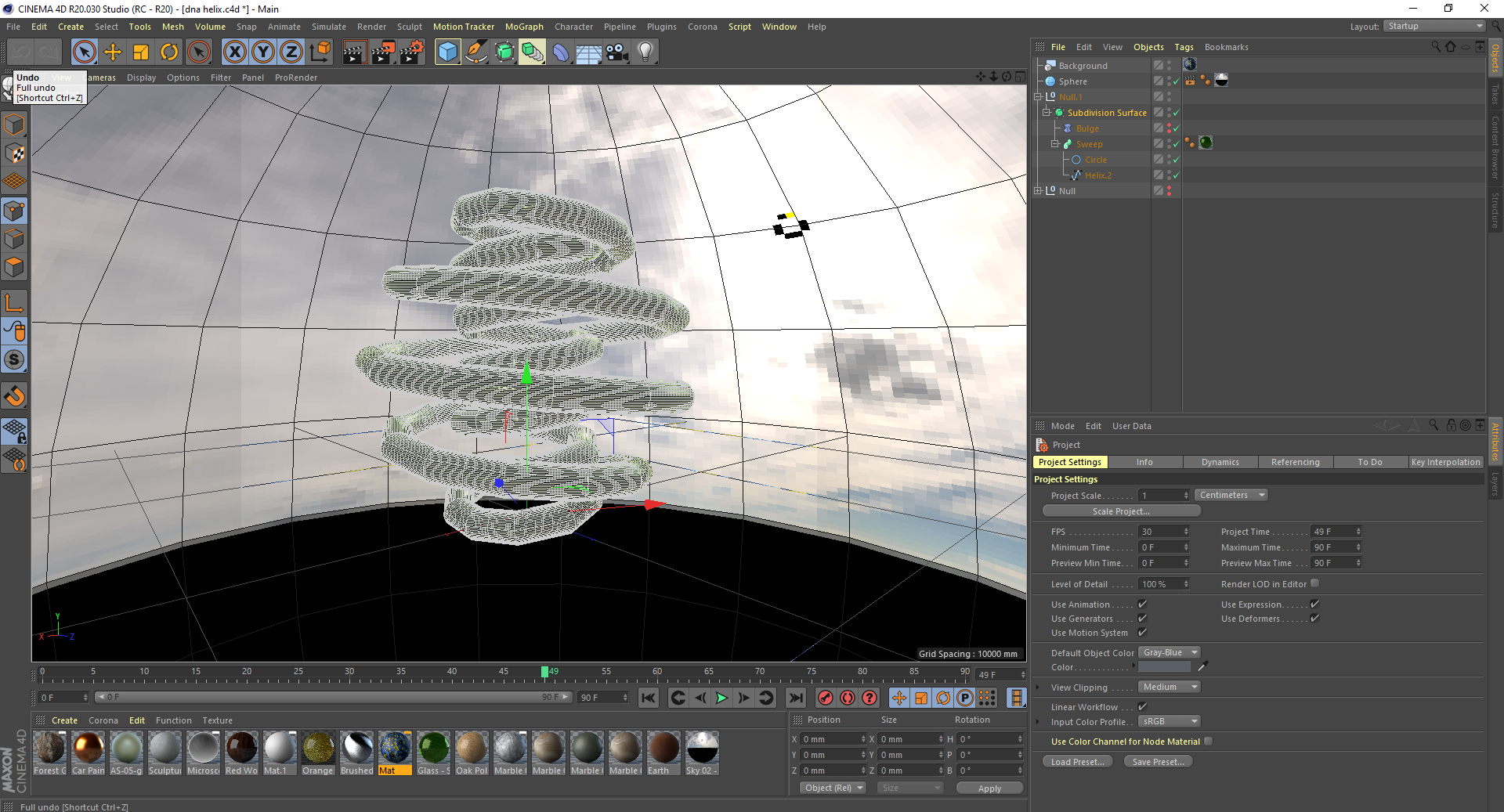This screenshot has width=1504, height=812.
Task: Go to start of timeline
Action: tap(649, 698)
